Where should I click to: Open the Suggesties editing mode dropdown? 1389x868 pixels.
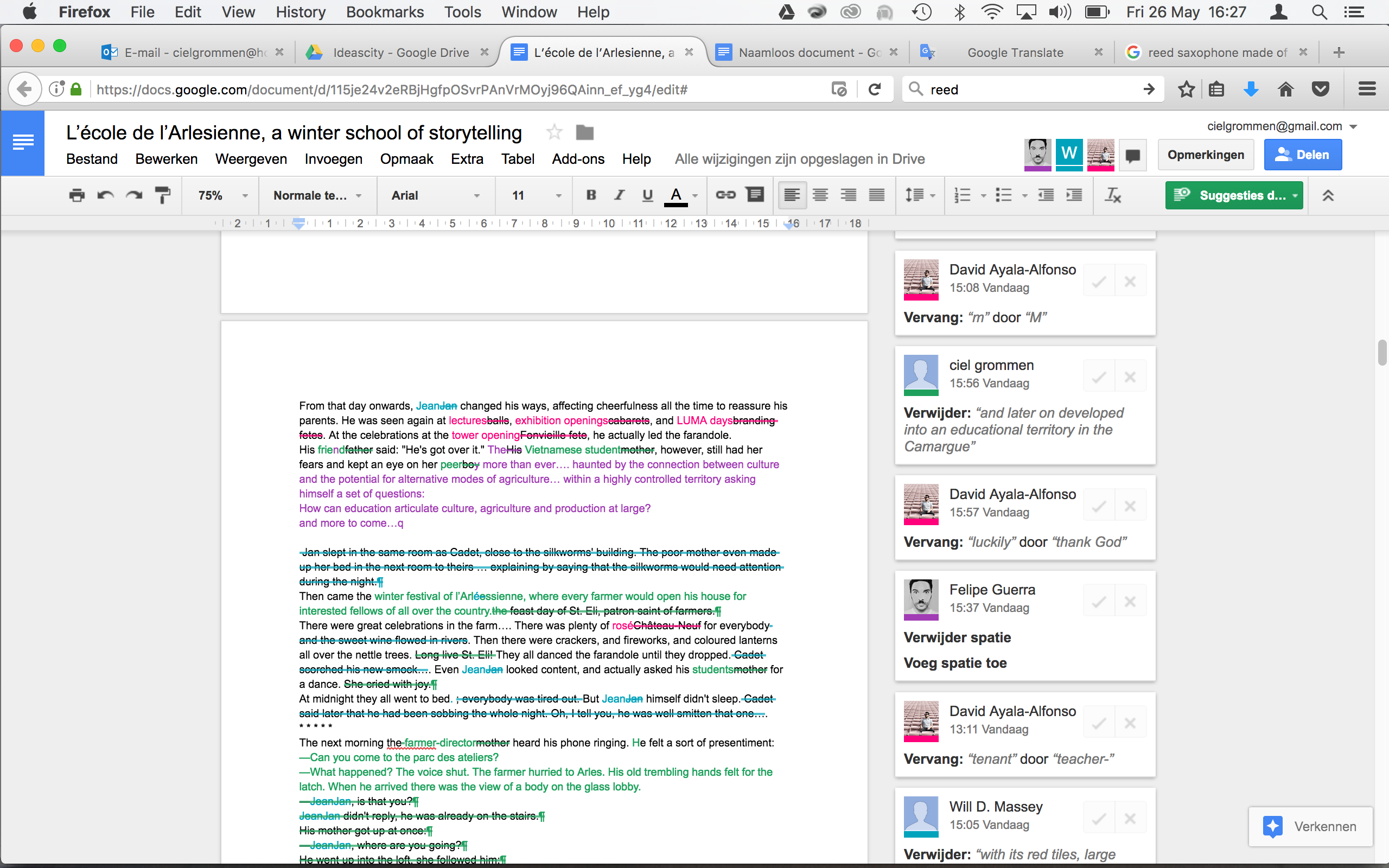click(x=1234, y=195)
